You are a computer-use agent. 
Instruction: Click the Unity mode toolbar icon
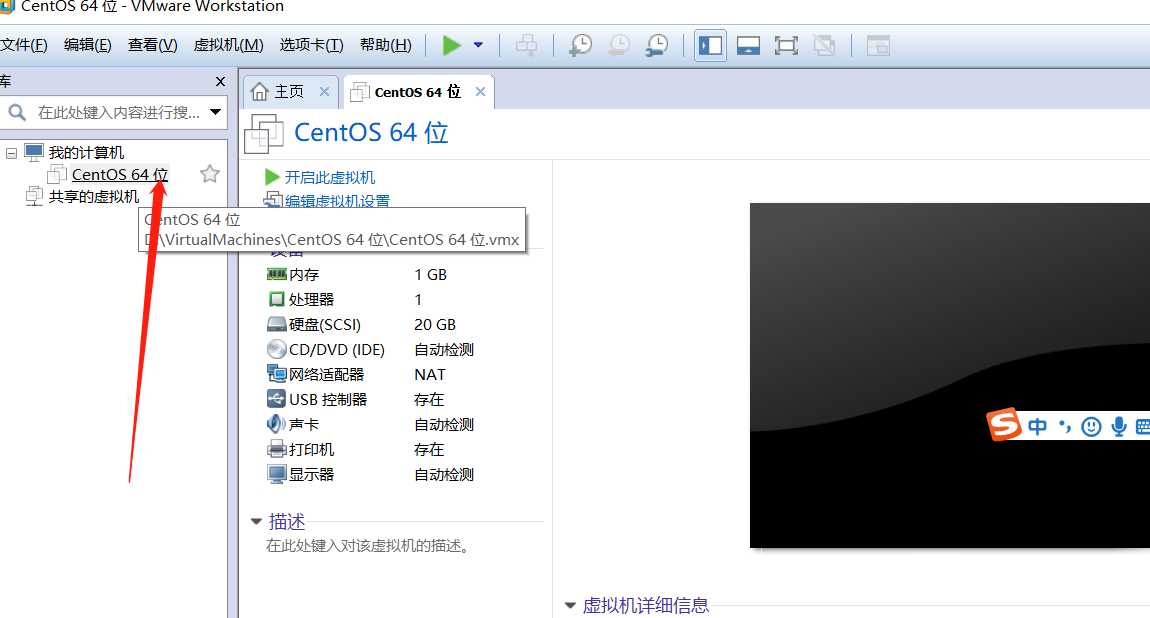[824, 45]
